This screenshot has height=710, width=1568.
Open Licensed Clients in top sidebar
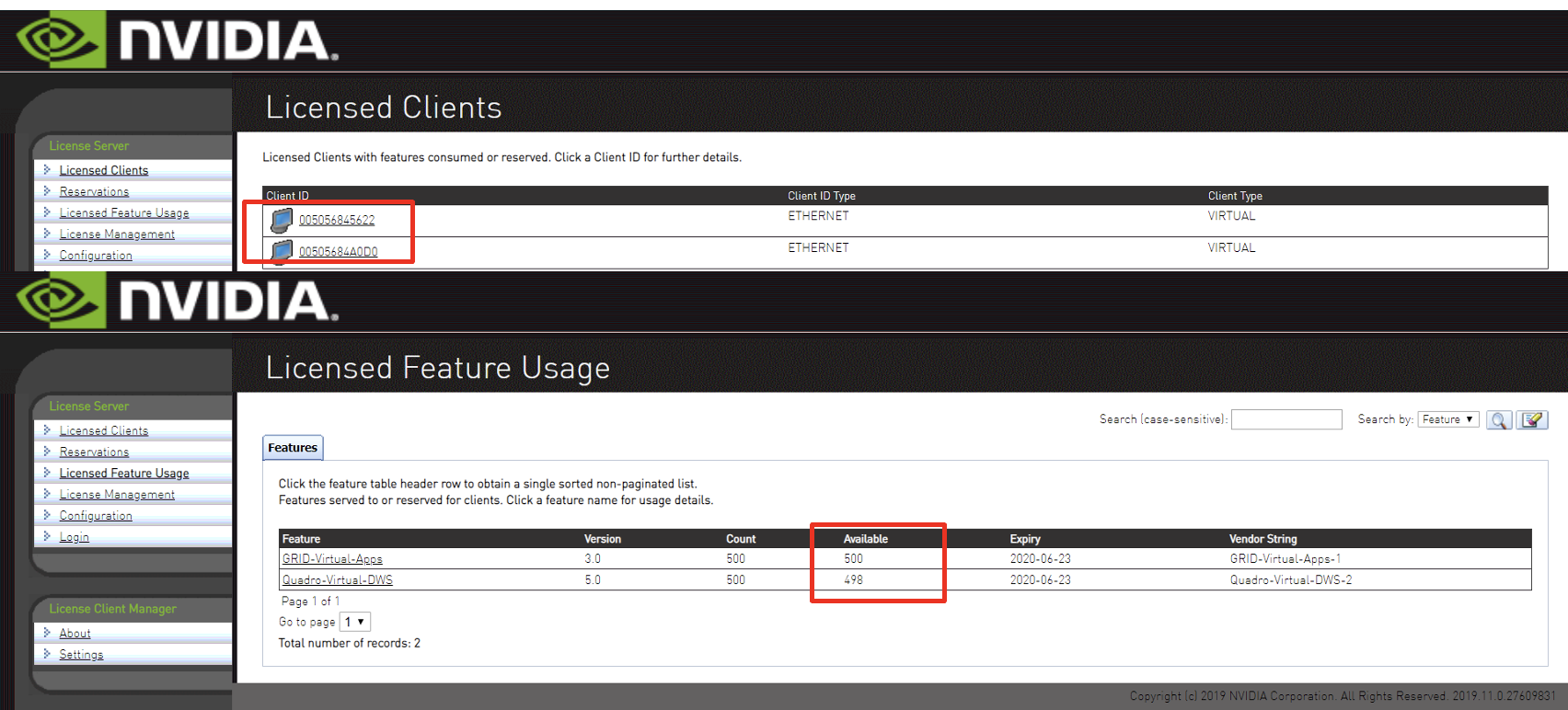point(104,170)
